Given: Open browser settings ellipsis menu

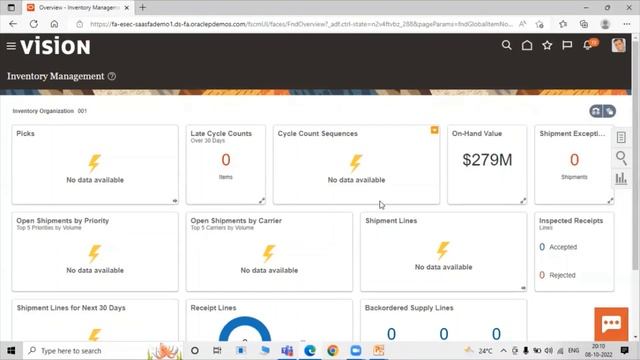Looking at the screenshot, I should (627, 24).
